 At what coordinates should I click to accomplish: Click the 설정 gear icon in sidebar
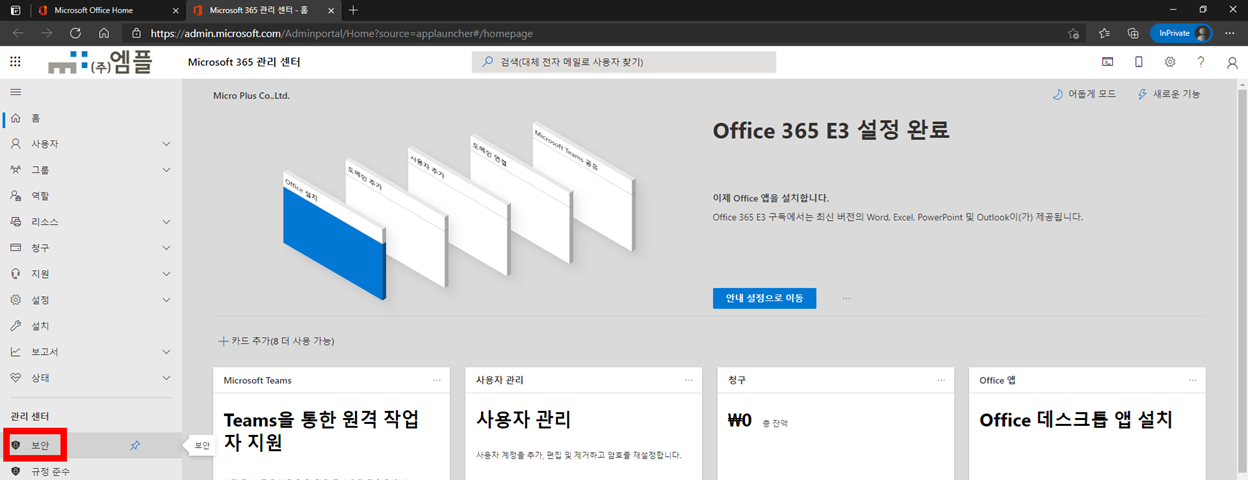pyautogui.click(x=15, y=300)
